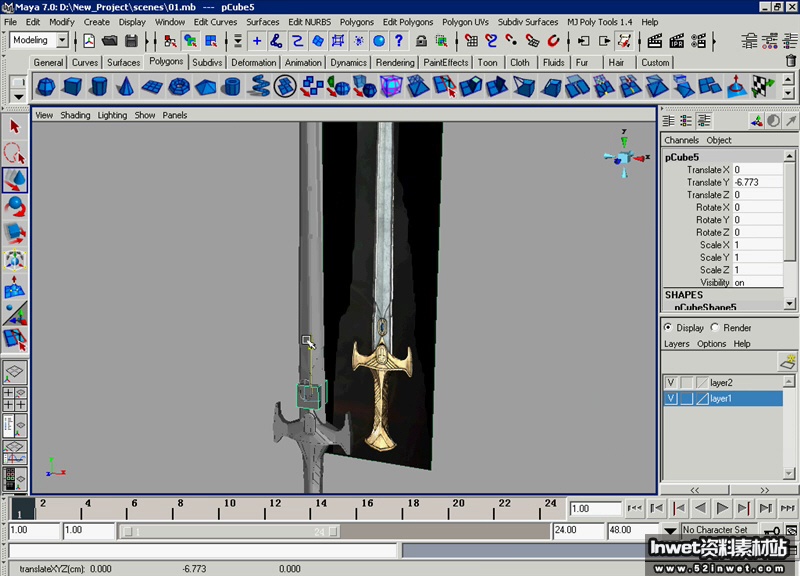Screen dimensions: 800x576
Task: Add a polygon cone from the shelf
Action: [x=125, y=86]
